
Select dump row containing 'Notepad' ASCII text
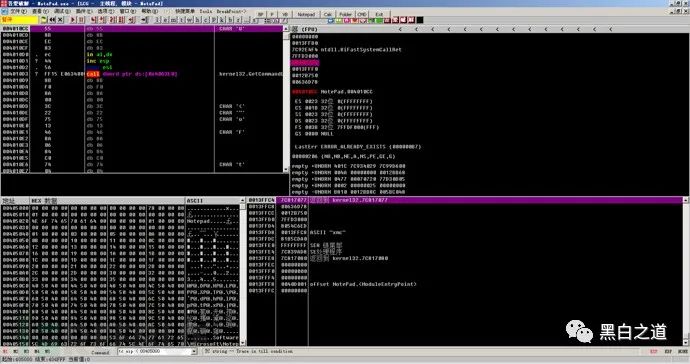point(120,221)
